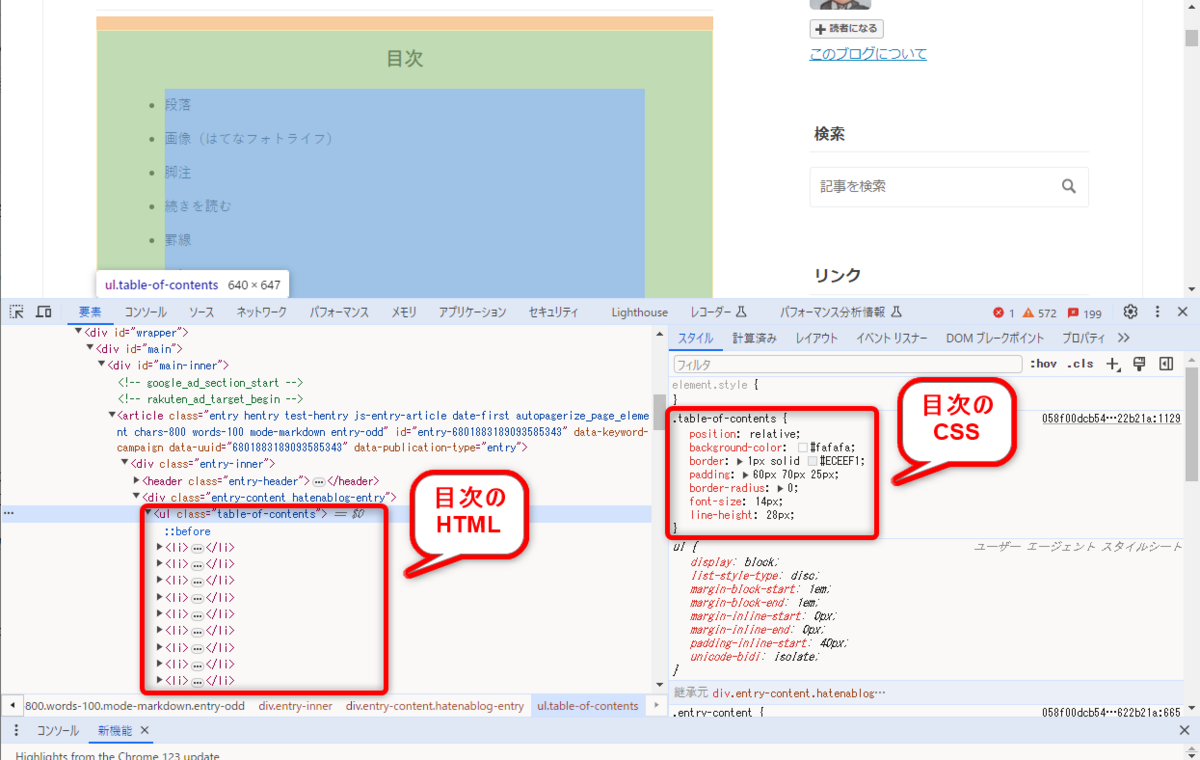Image resolution: width=1200 pixels, height=760 pixels.
Task: Open the DOM ブレークポイント tab
Action: tap(995, 338)
